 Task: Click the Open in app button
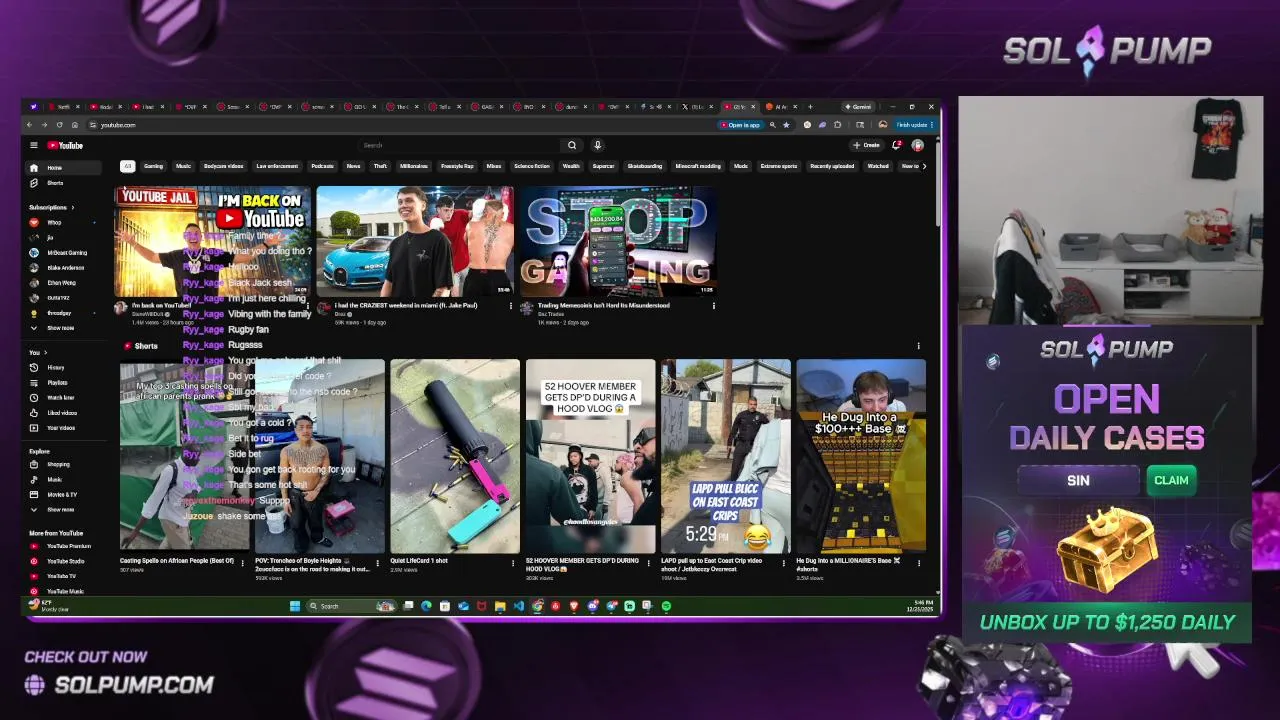pyautogui.click(x=740, y=125)
